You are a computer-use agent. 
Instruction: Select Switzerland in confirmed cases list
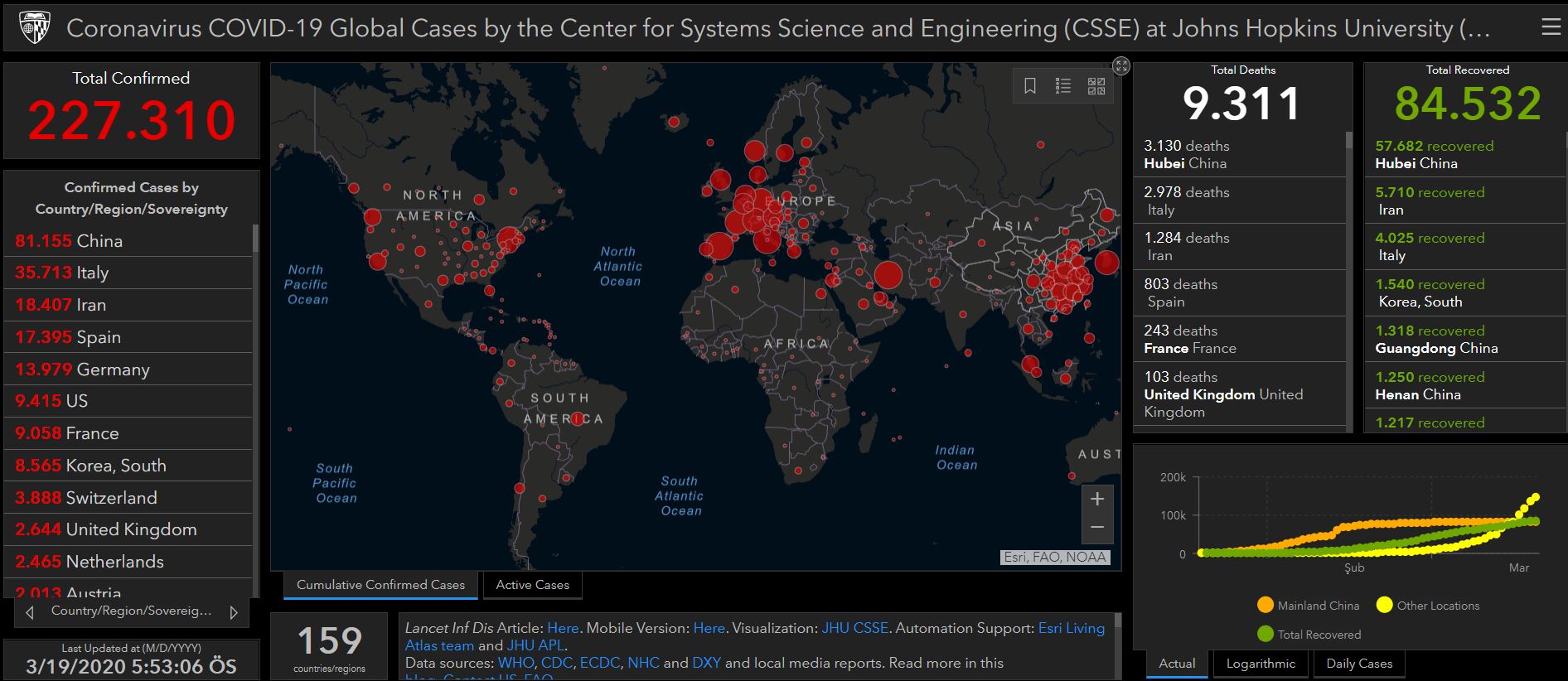click(x=128, y=498)
